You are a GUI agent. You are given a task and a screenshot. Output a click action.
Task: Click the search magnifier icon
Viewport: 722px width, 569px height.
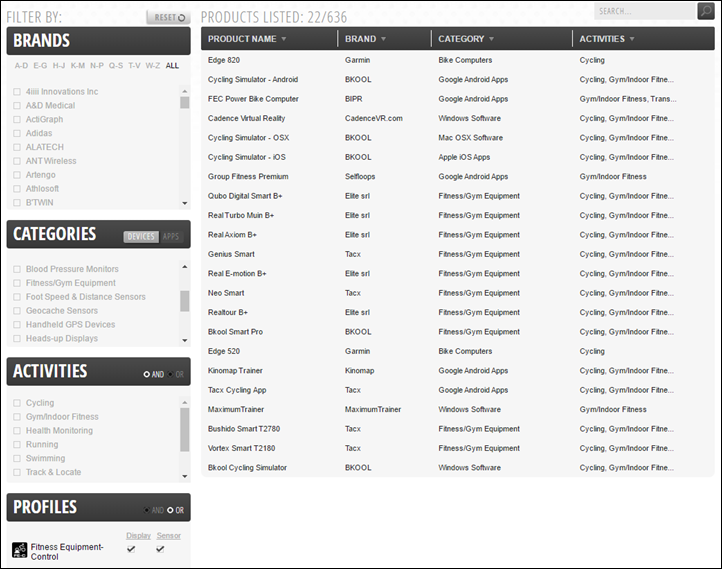pyautogui.click(x=706, y=11)
